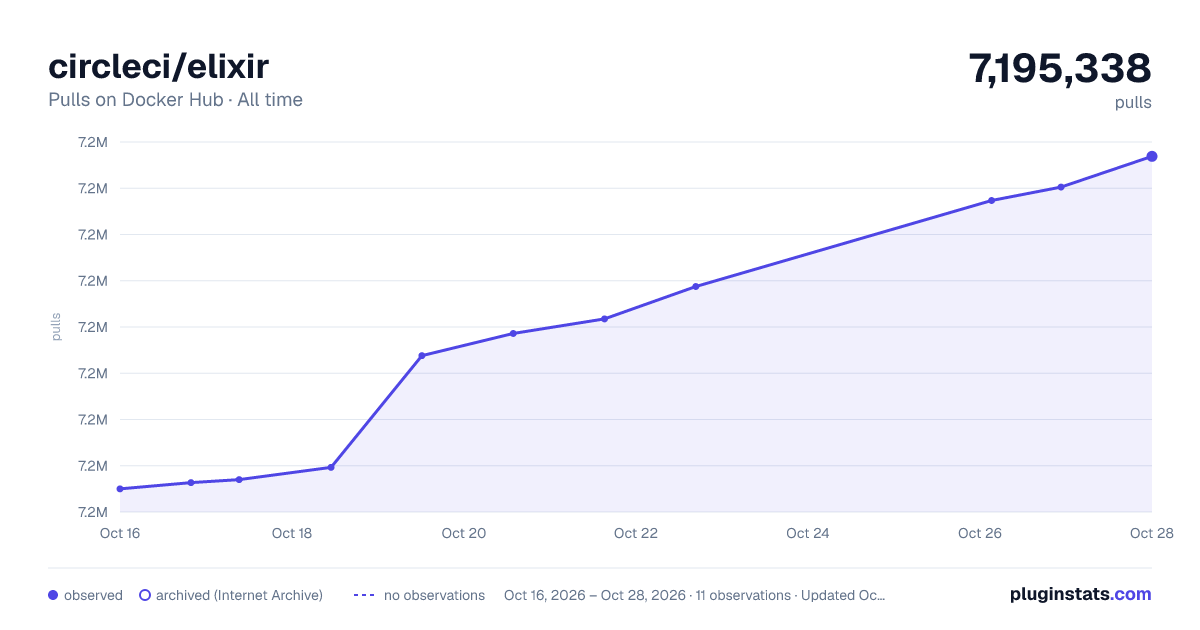Select the data point between Oct 22 and Oct 24
Image resolution: width=1200 pixels, height=630 pixels.
[x=696, y=286]
